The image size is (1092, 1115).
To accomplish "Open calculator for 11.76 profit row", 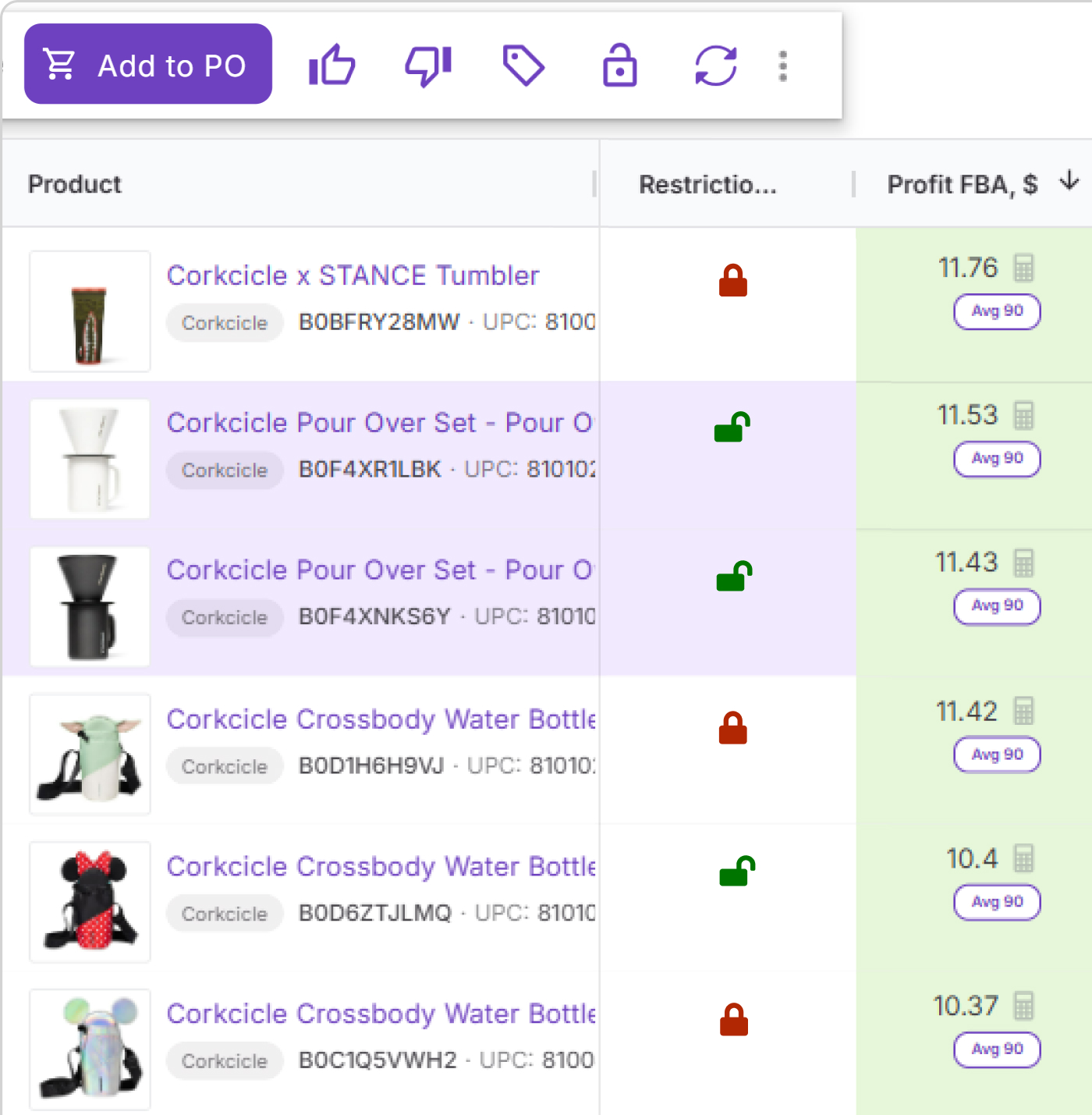I will tap(1023, 268).
